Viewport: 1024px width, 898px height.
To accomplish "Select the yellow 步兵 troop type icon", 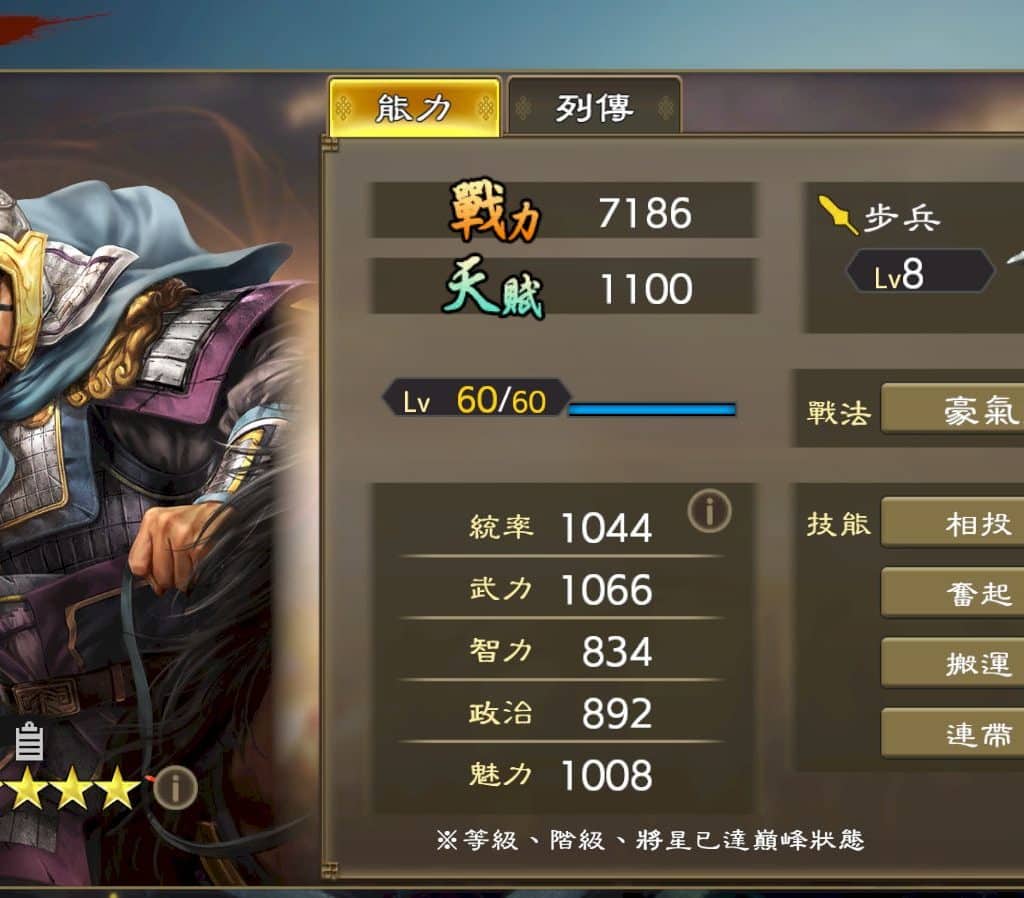I will pyautogui.click(x=838, y=214).
